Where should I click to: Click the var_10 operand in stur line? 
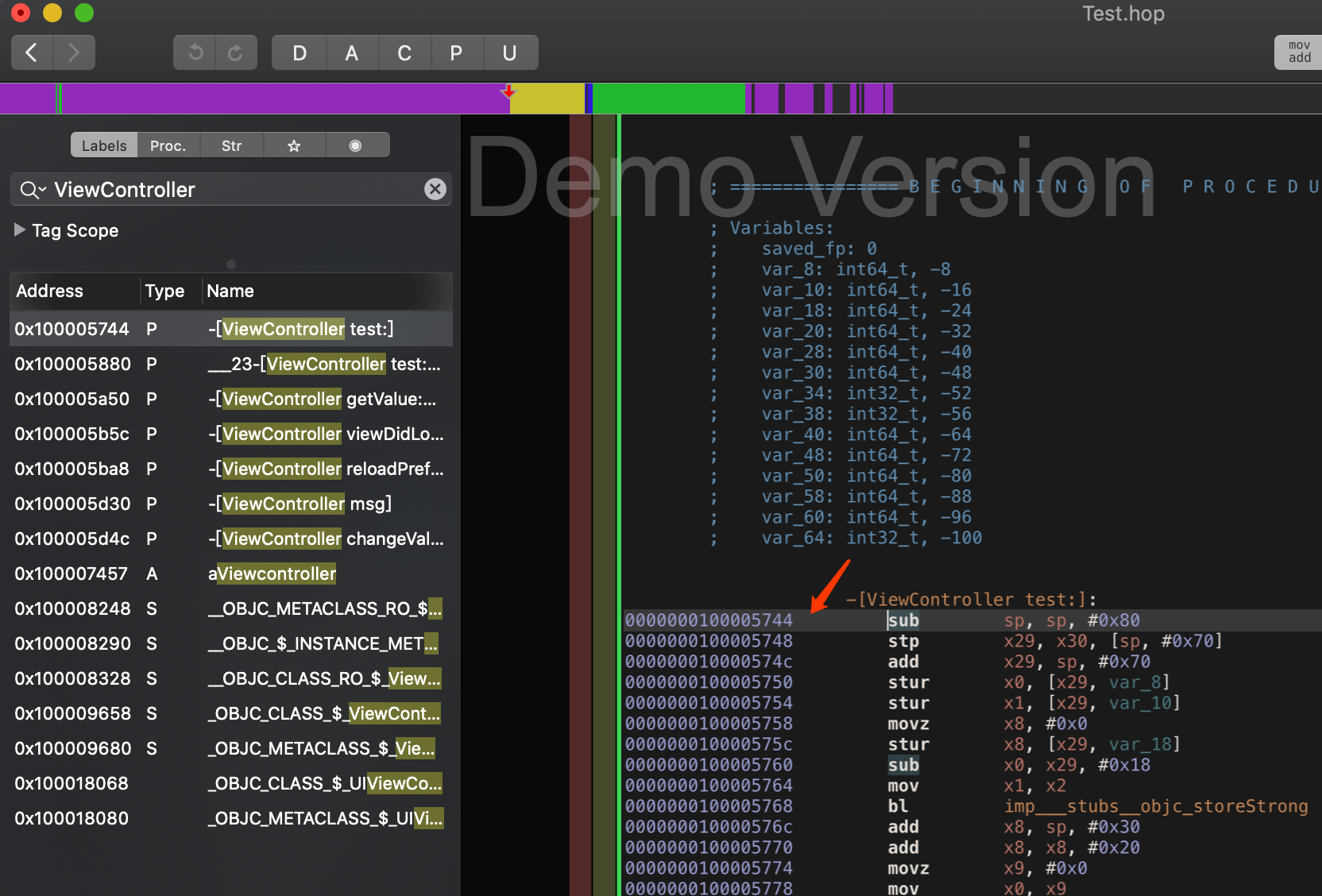tap(1140, 703)
